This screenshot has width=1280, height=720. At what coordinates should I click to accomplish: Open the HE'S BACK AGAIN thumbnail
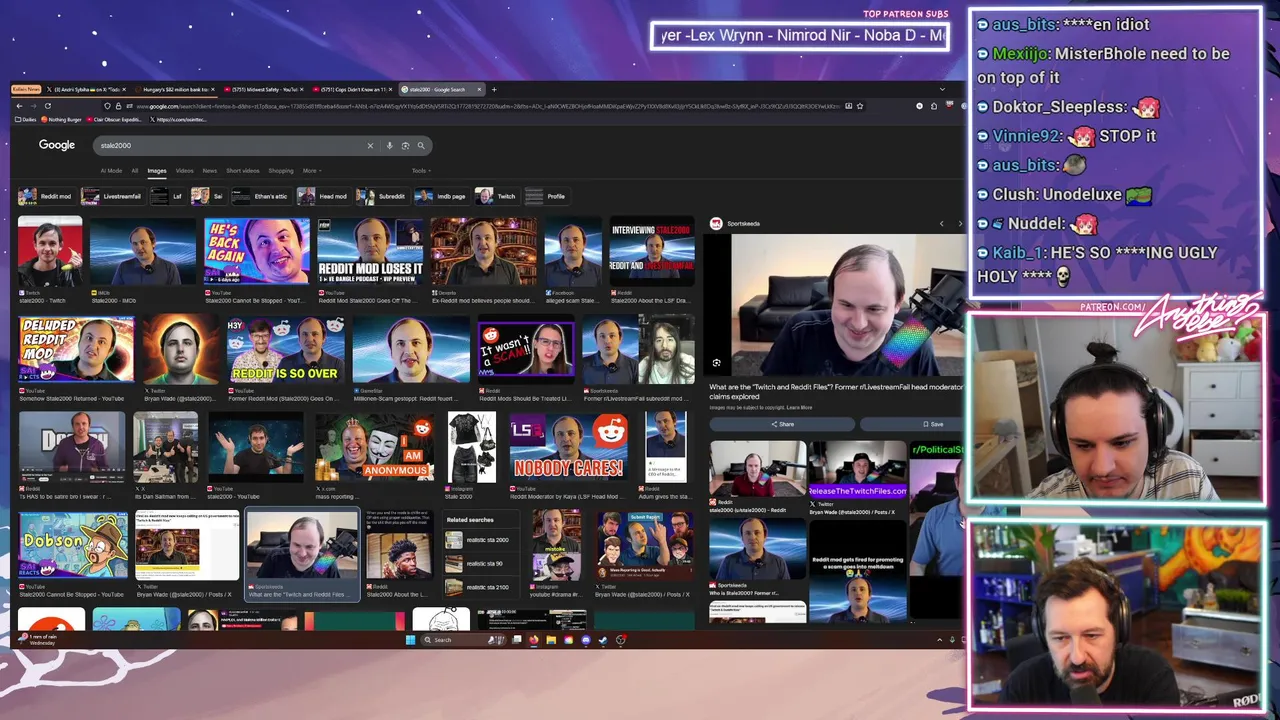pos(257,252)
